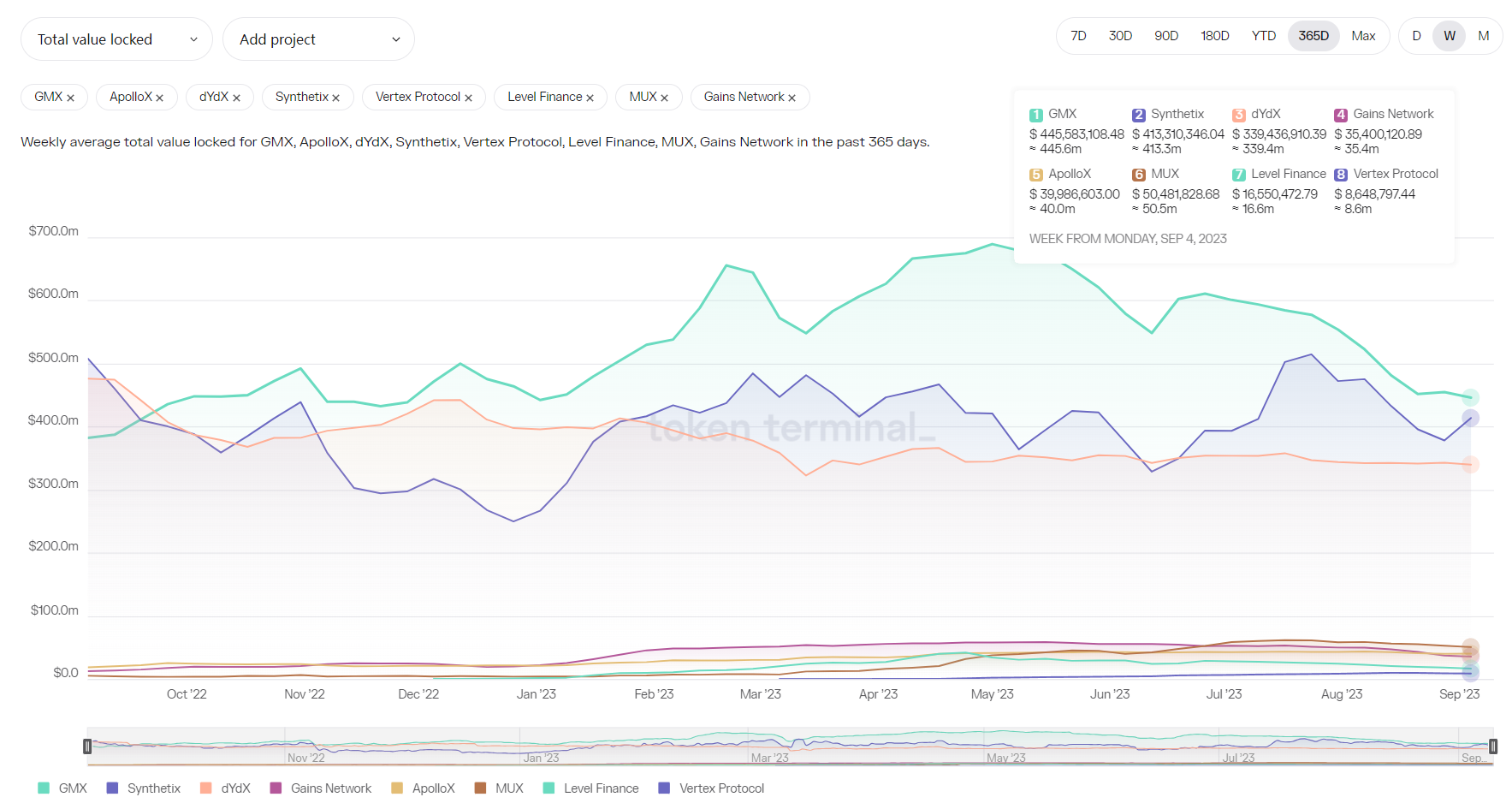Select Max time range
The image size is (1512, 809).
click(1363, 36)
